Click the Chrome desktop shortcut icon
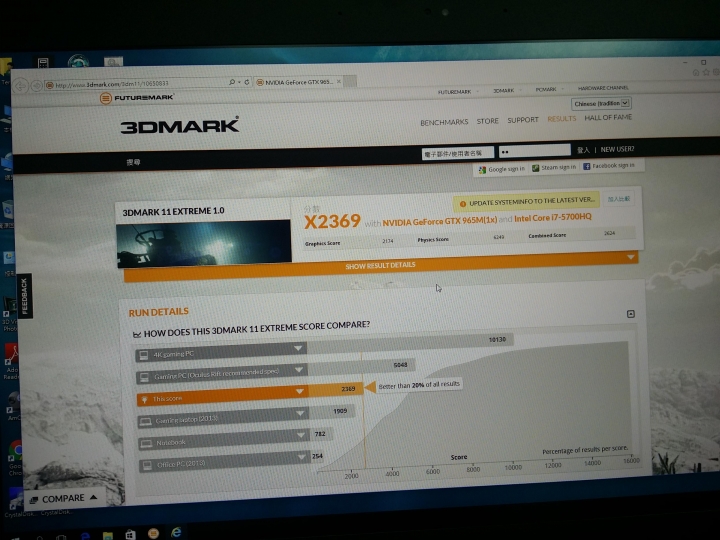 pos(14,451)
